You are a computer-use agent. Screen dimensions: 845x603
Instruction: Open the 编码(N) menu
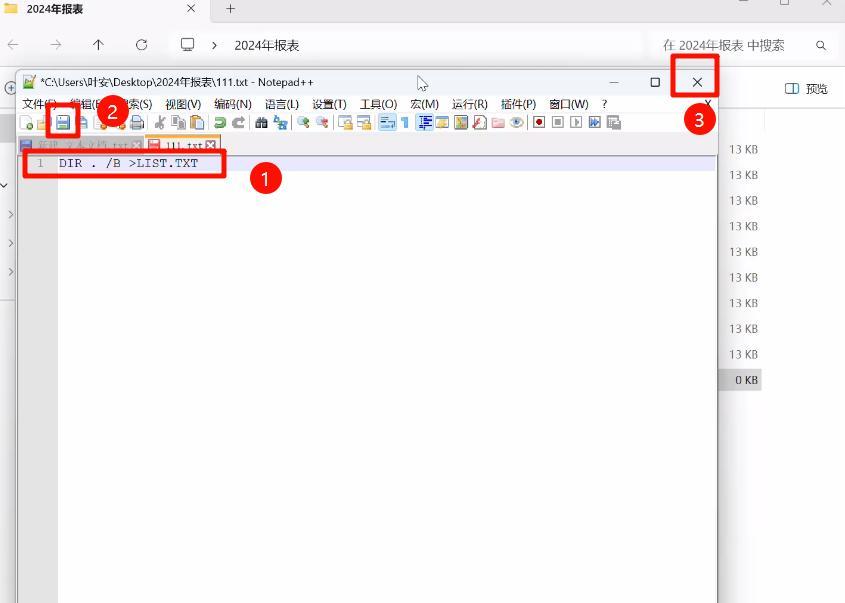[232, 104]
